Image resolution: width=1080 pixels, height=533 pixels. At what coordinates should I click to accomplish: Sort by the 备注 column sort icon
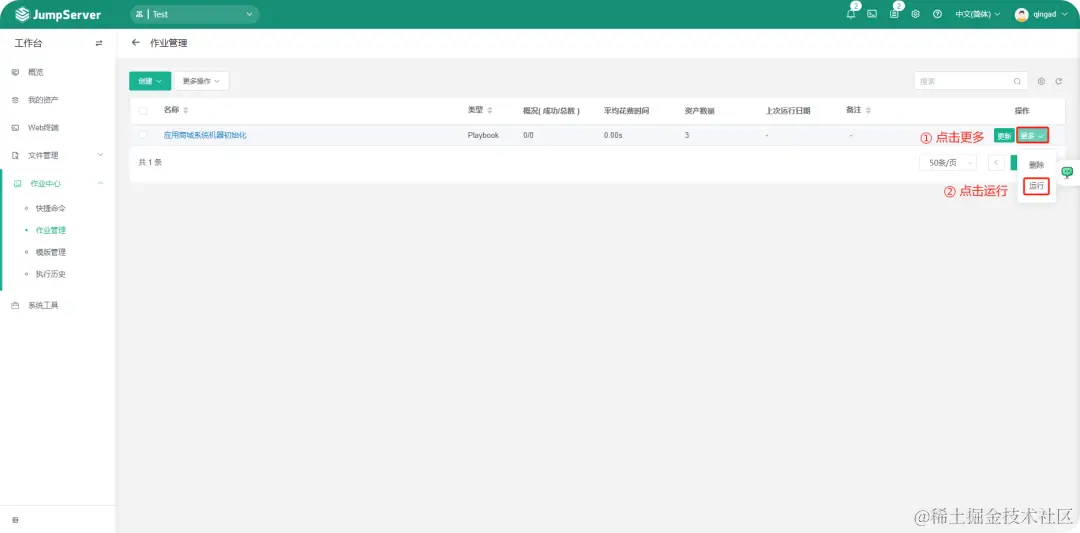pos(868,110)
